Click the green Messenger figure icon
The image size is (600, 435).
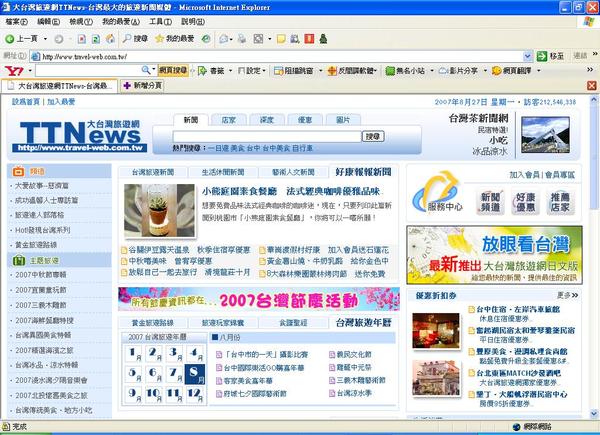click(x=323, y=39)
